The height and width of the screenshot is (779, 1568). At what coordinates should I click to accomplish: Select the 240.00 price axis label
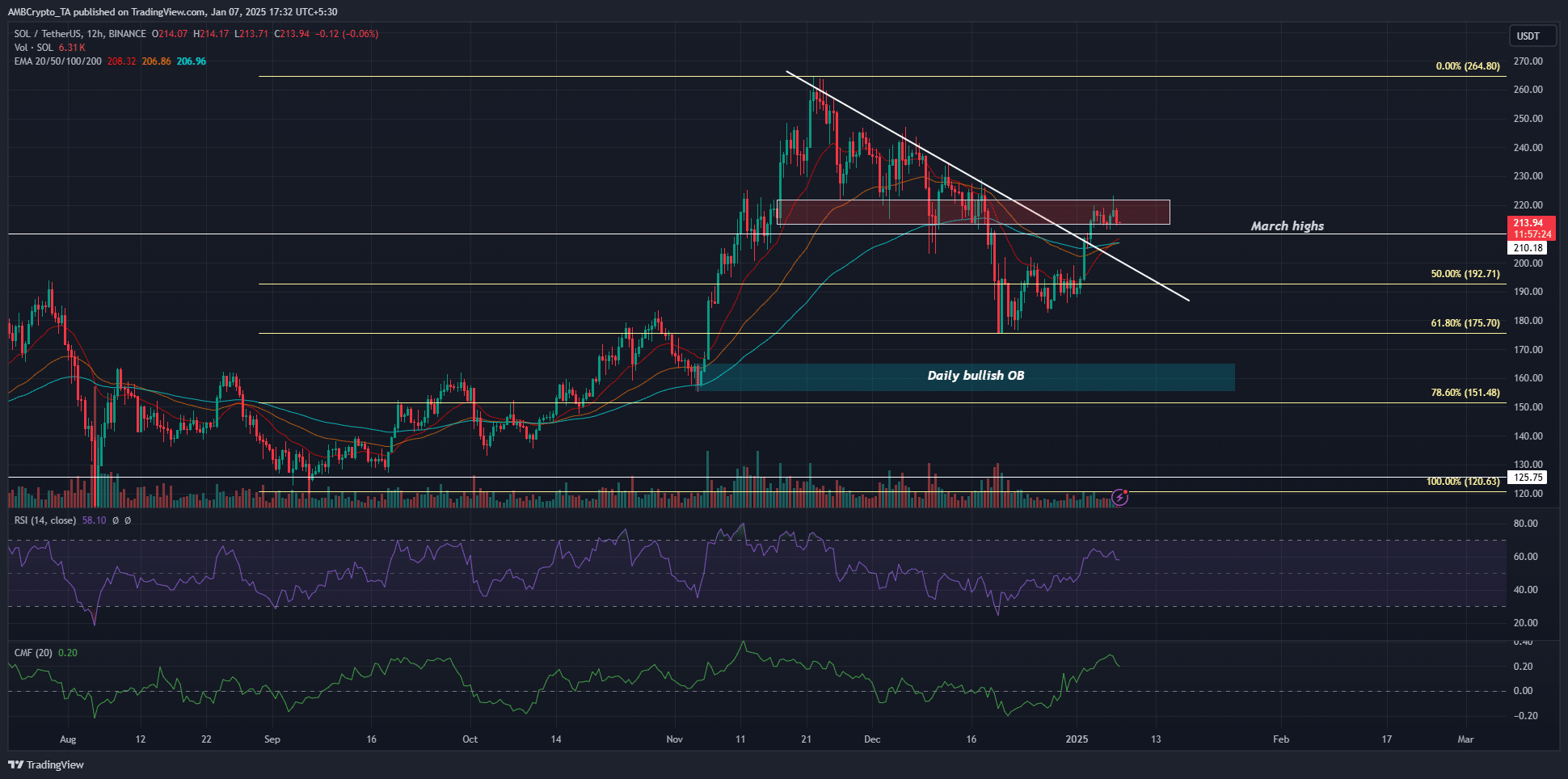click(1528, 148)
